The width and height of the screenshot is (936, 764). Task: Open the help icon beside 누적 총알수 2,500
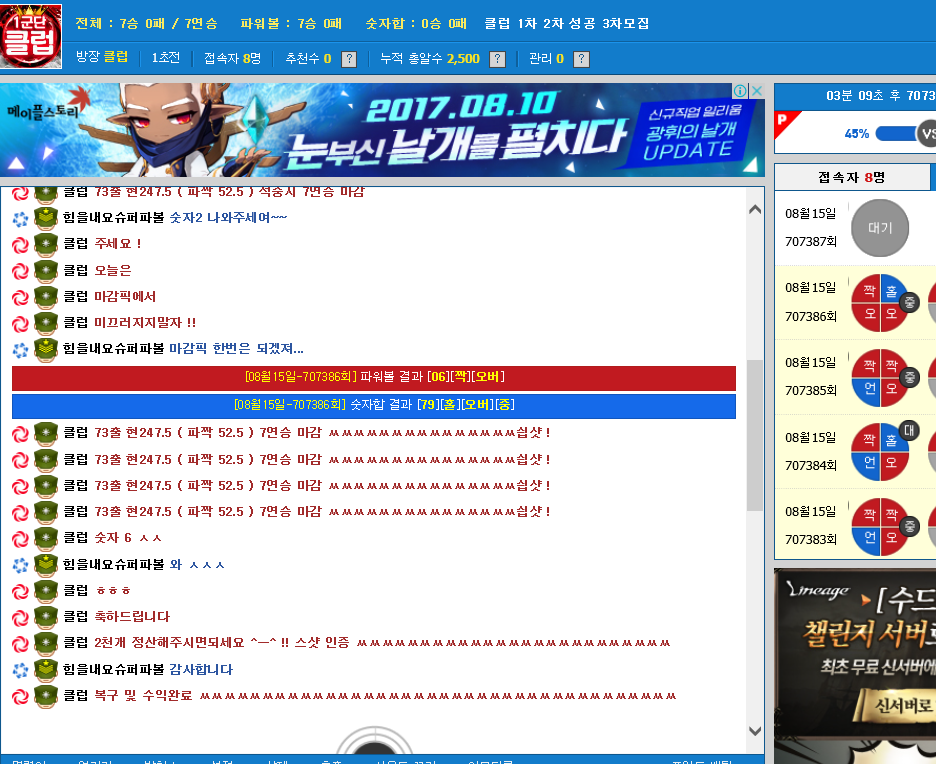click(x=497, y=59)
